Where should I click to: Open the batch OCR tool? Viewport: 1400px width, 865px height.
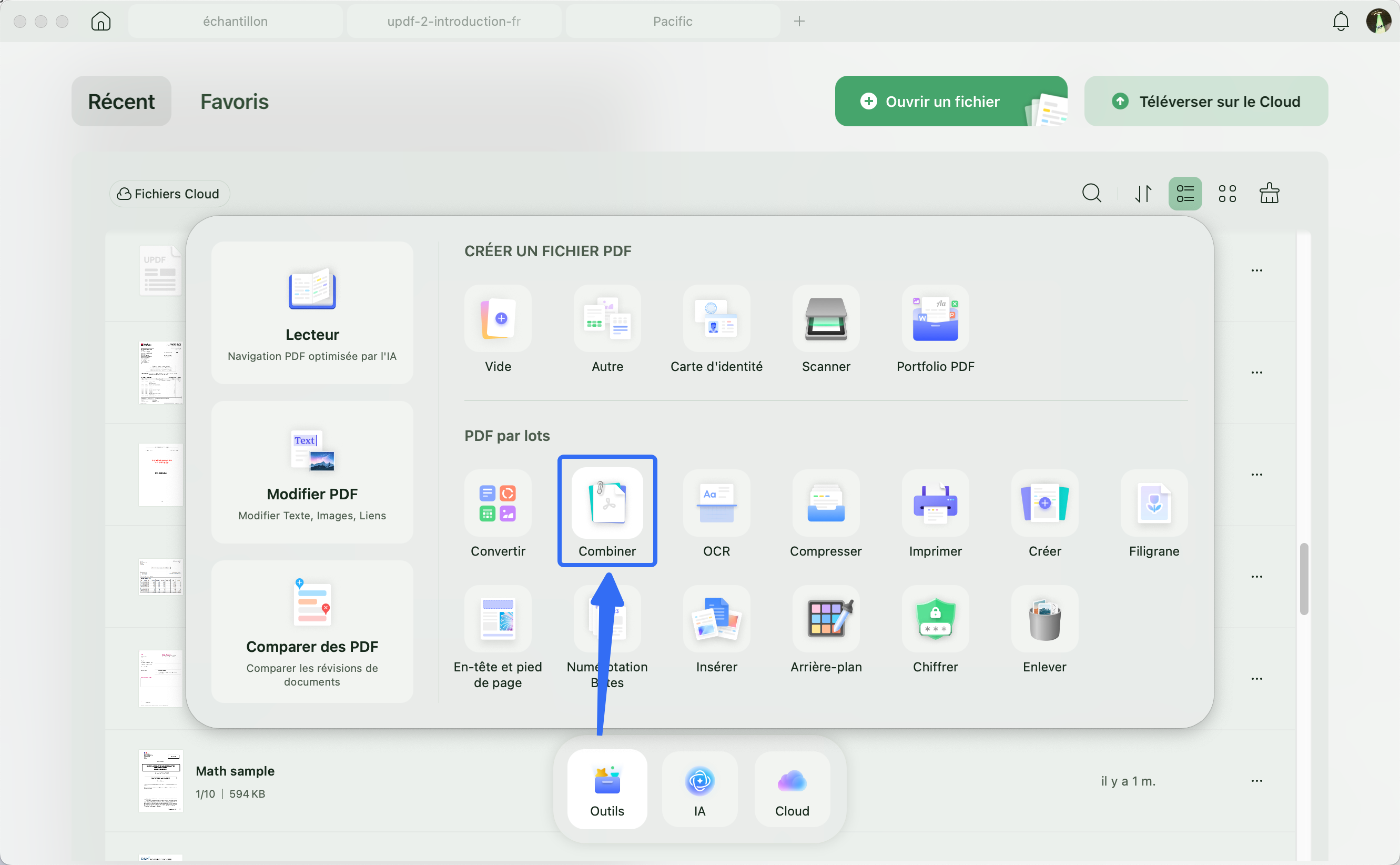tap(716, 503)
